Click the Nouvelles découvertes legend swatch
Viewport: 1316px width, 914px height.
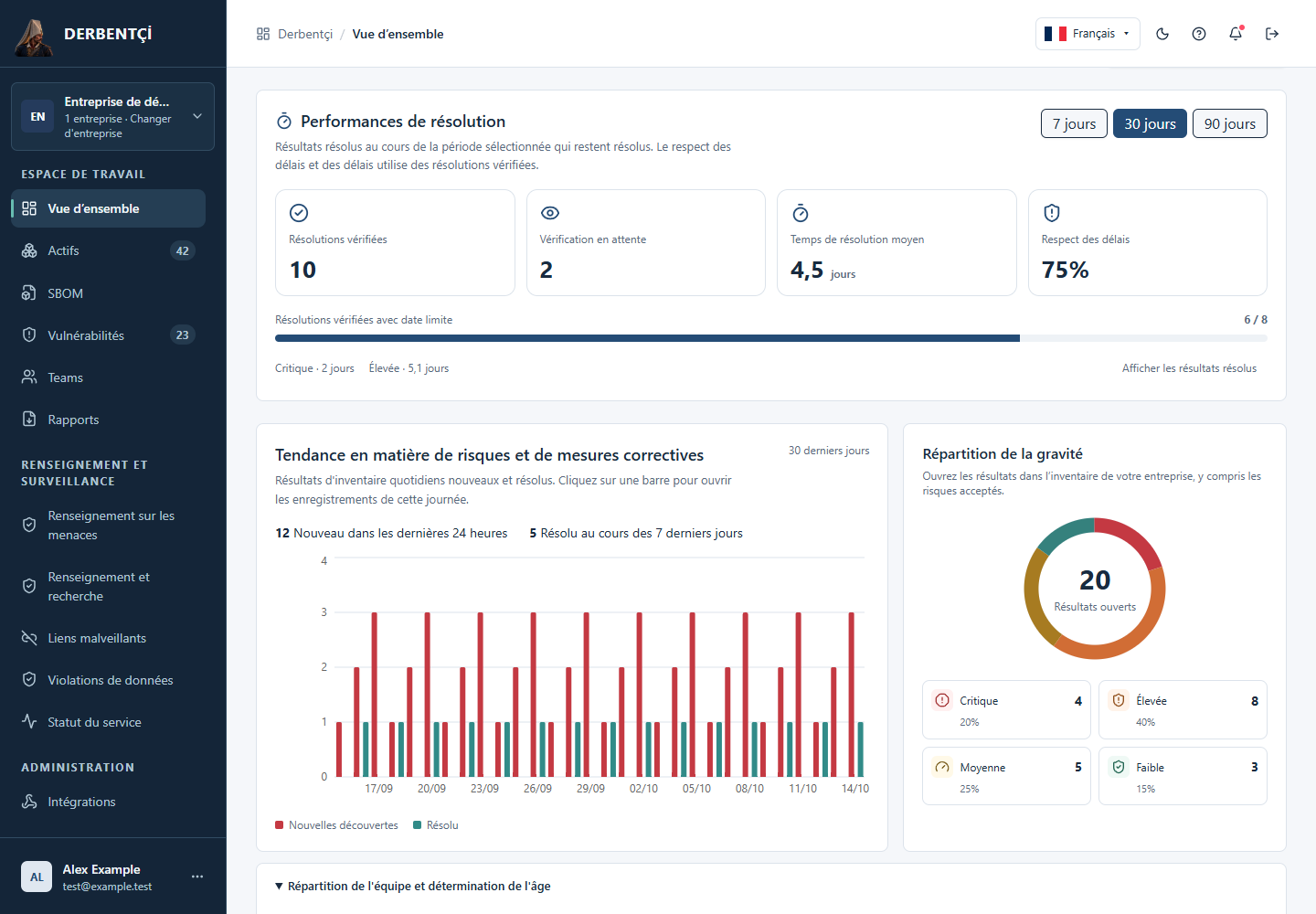pos(280,825)
